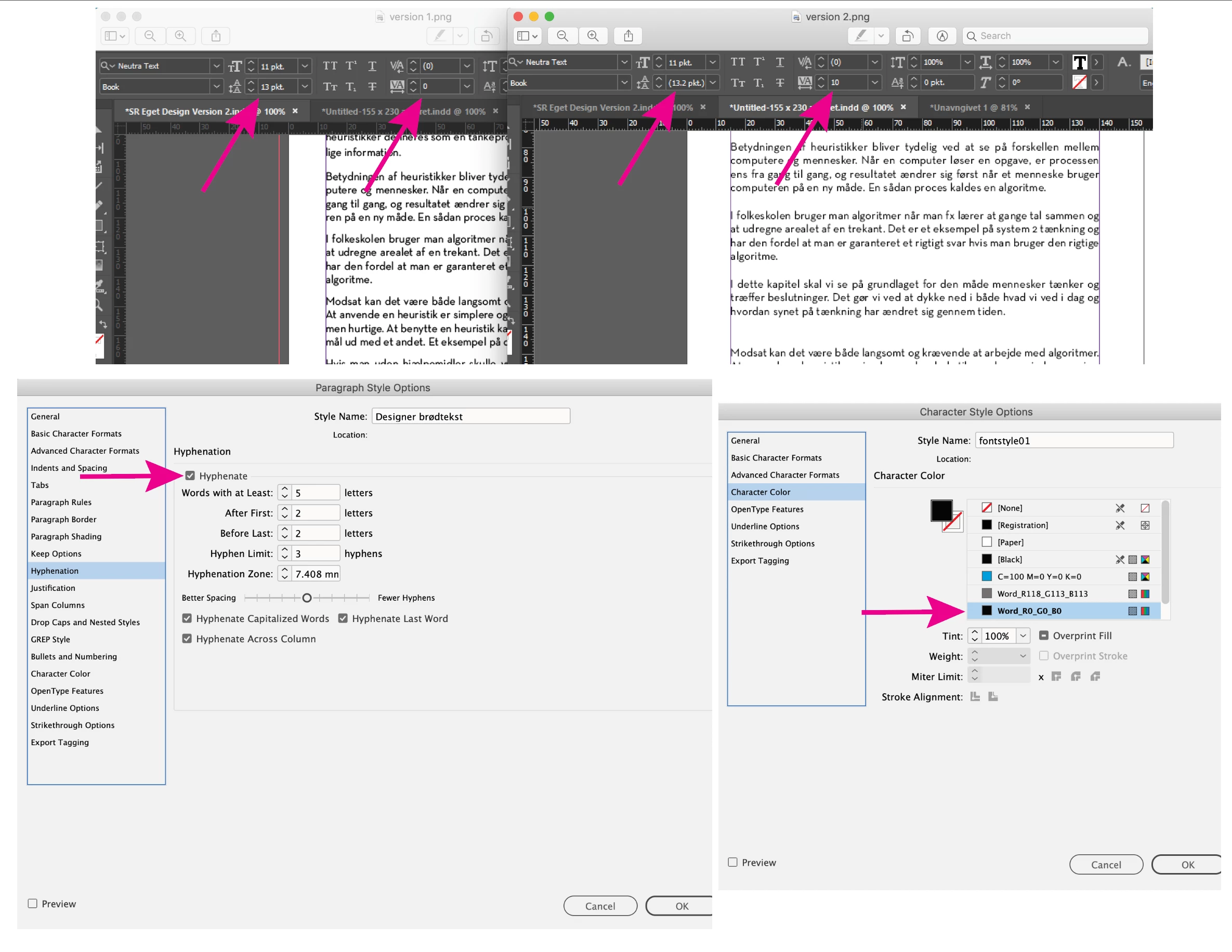Image resolution: width=1232 pixels, height=952 pixels.
Task: Toggle Underline T icon in right control panel
Action: pyautogui.click(x=780, y=62)
